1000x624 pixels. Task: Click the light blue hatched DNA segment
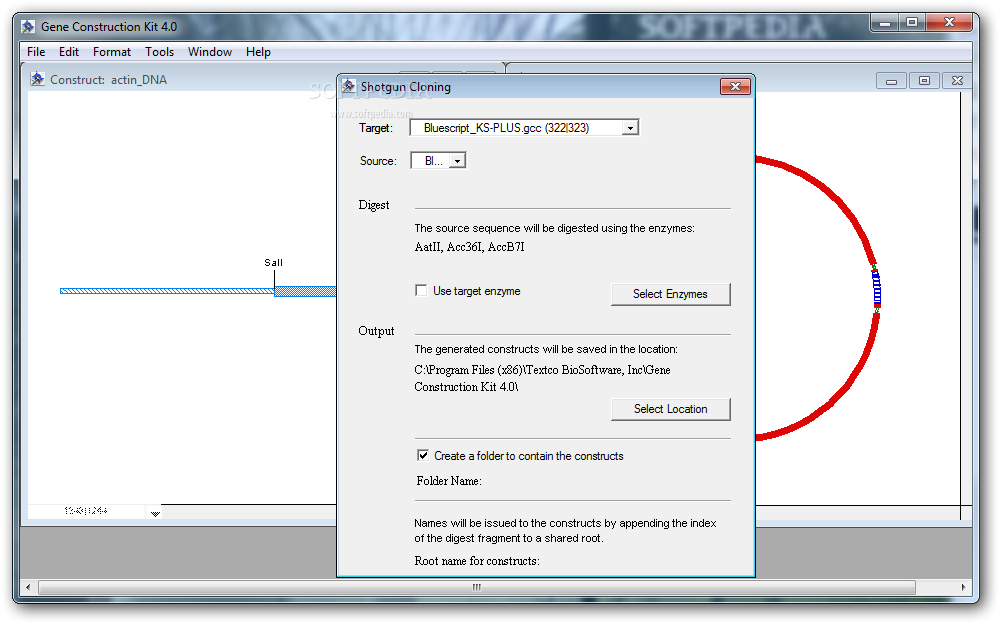[x=167, y=291]
